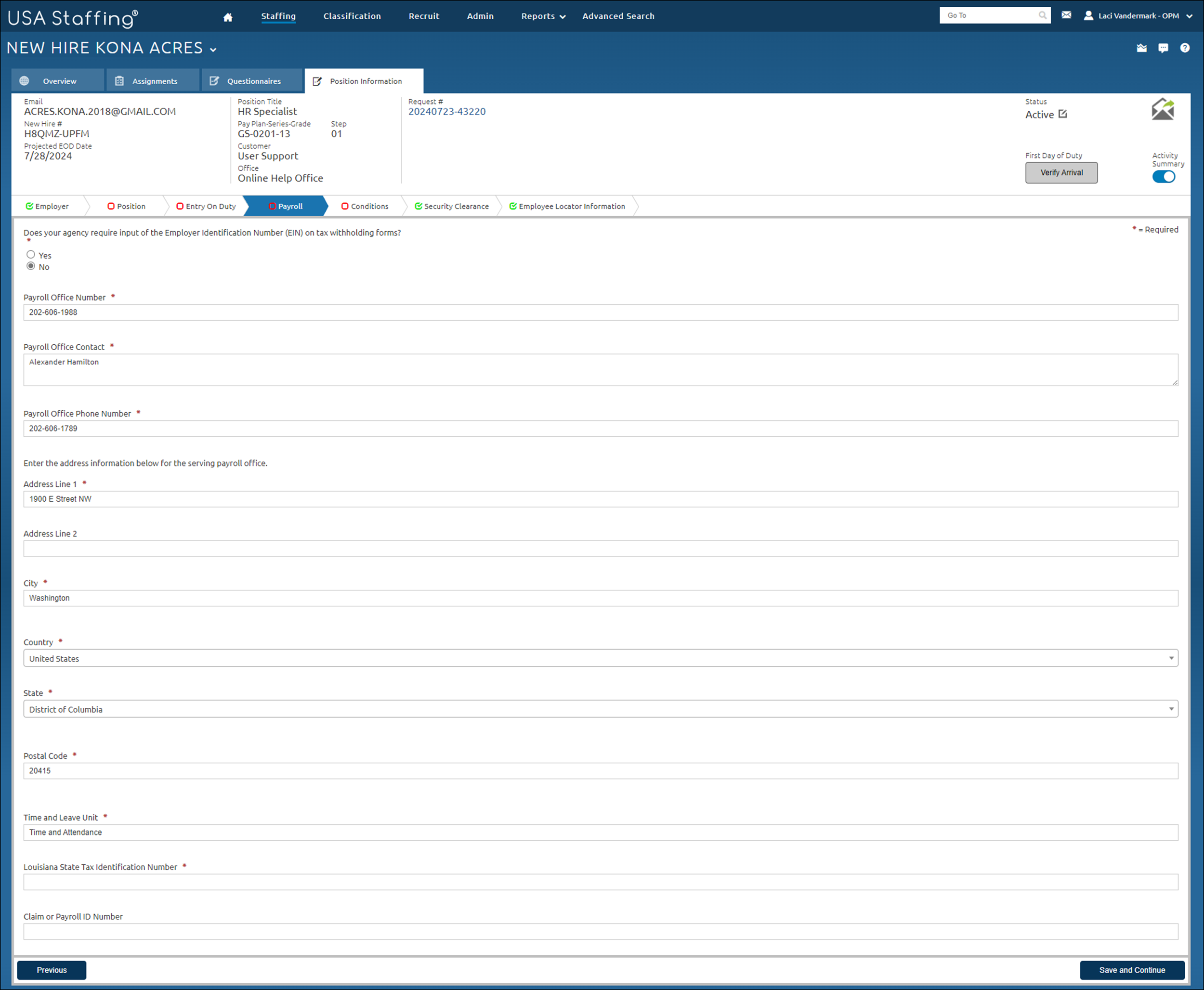This screenshot has width=1204, height=990.
Task: Select the No radio button for EIN
Action: [31, 266]
